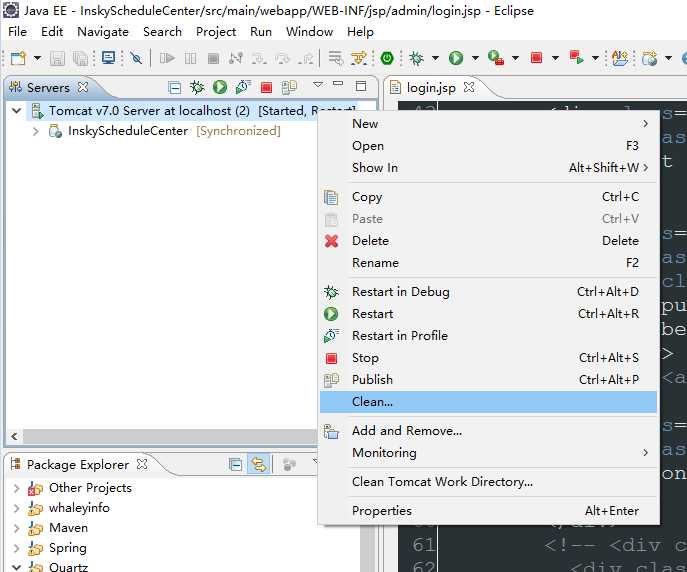Click the Step Over toolbar icon
687x572 pixels.
[x=283, y=58]
